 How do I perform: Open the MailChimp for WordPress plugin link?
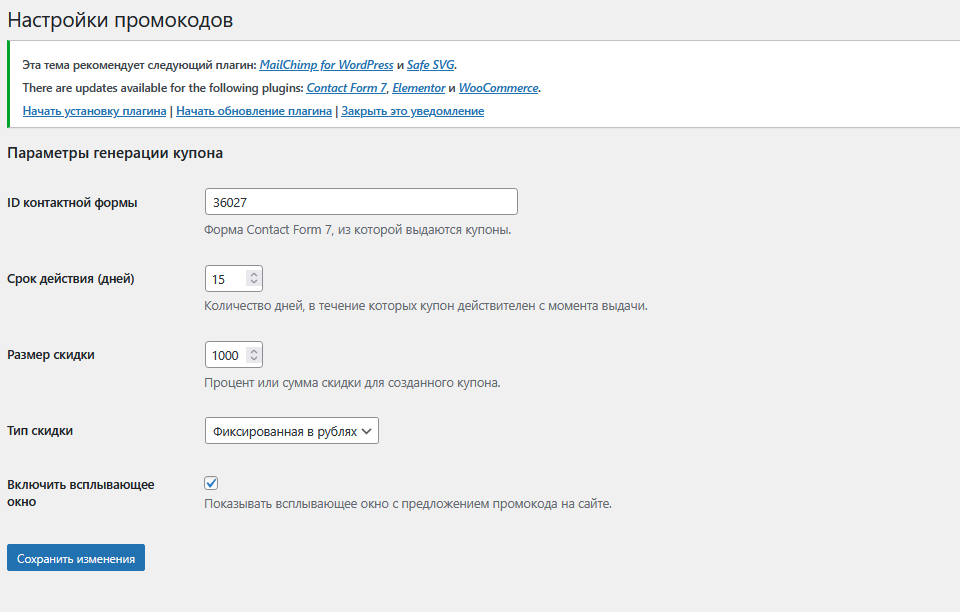tap(326, 65)
